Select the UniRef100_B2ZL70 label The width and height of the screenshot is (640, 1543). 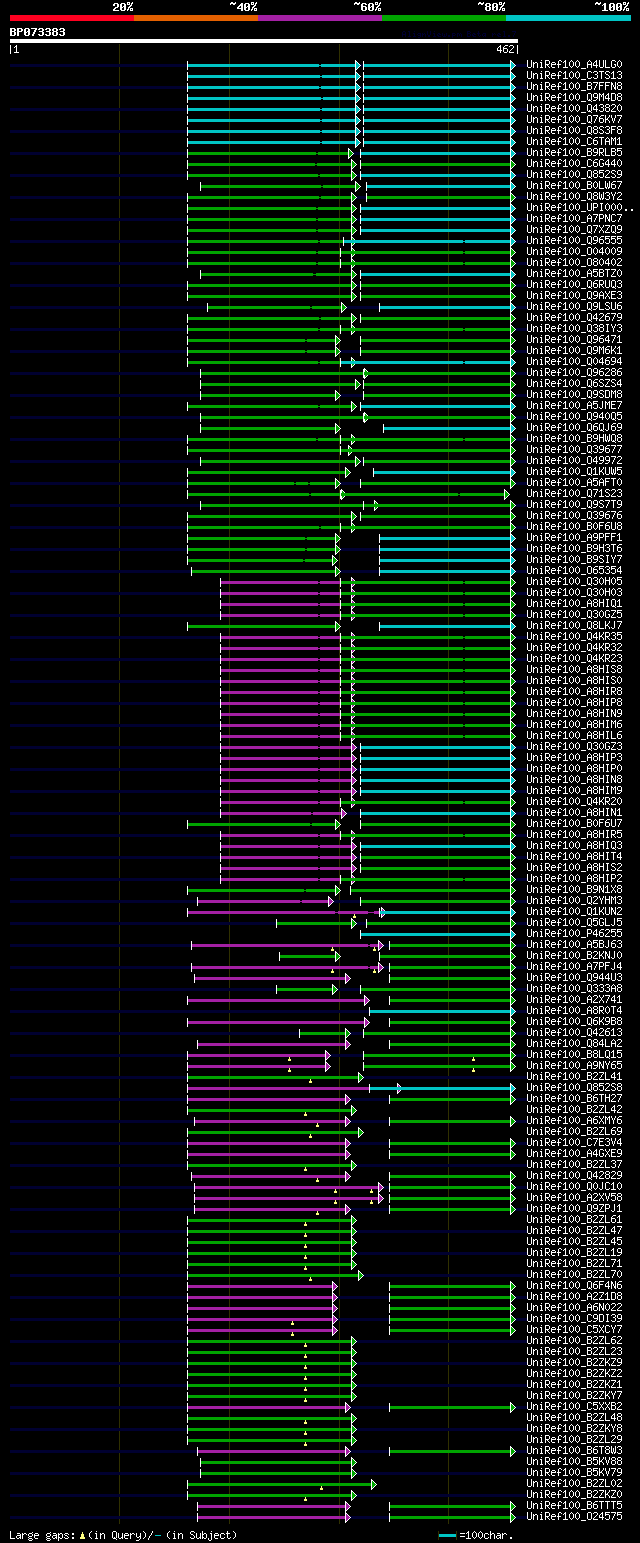574,1274
